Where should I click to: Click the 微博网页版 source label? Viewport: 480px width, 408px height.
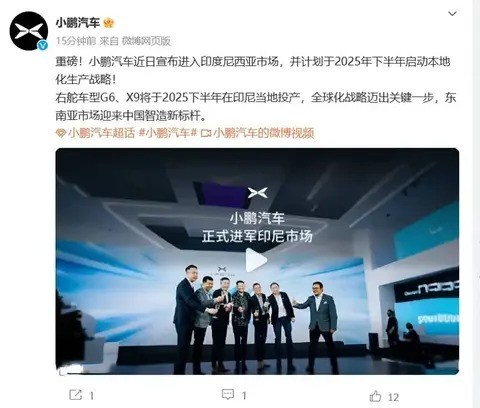point(146,41)
